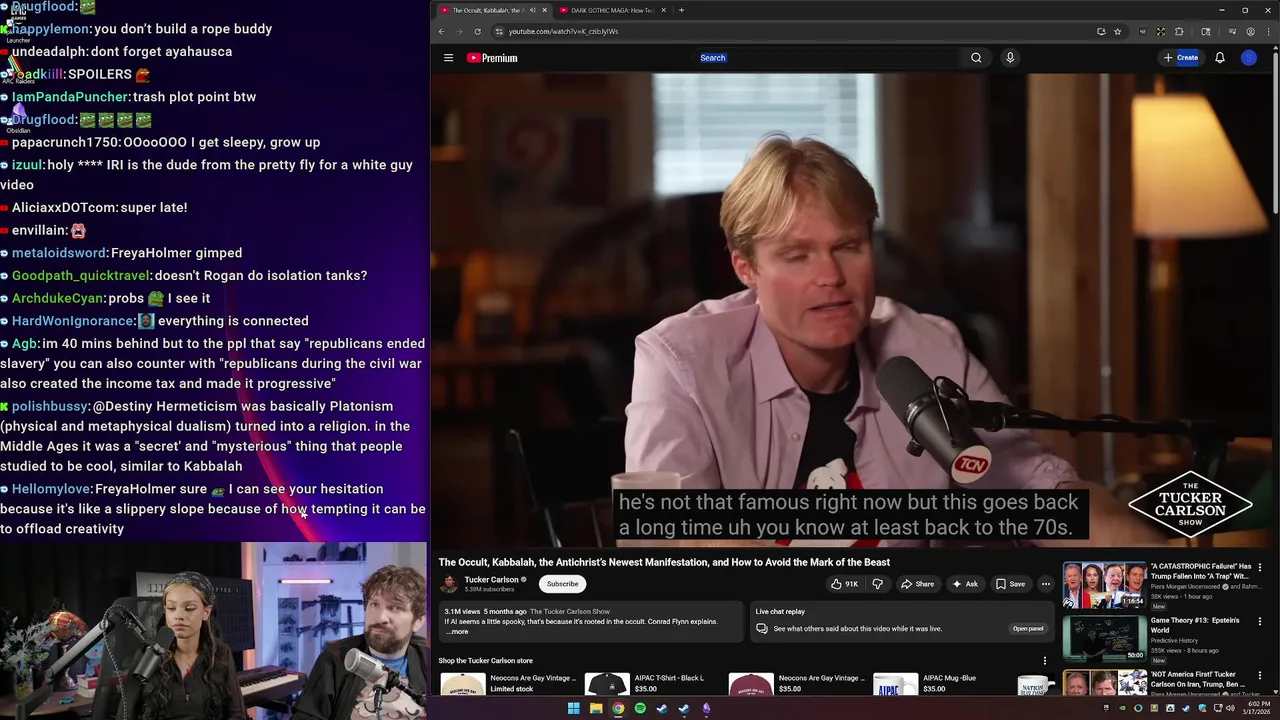Open The Tucker Carlson Show link

click(570, 611)
